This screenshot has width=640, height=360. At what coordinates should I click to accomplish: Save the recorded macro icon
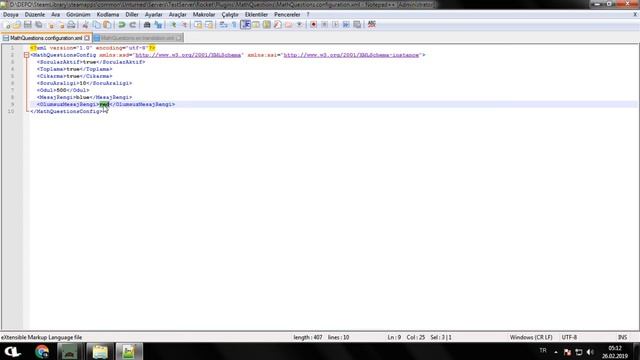tap(357, 25)
